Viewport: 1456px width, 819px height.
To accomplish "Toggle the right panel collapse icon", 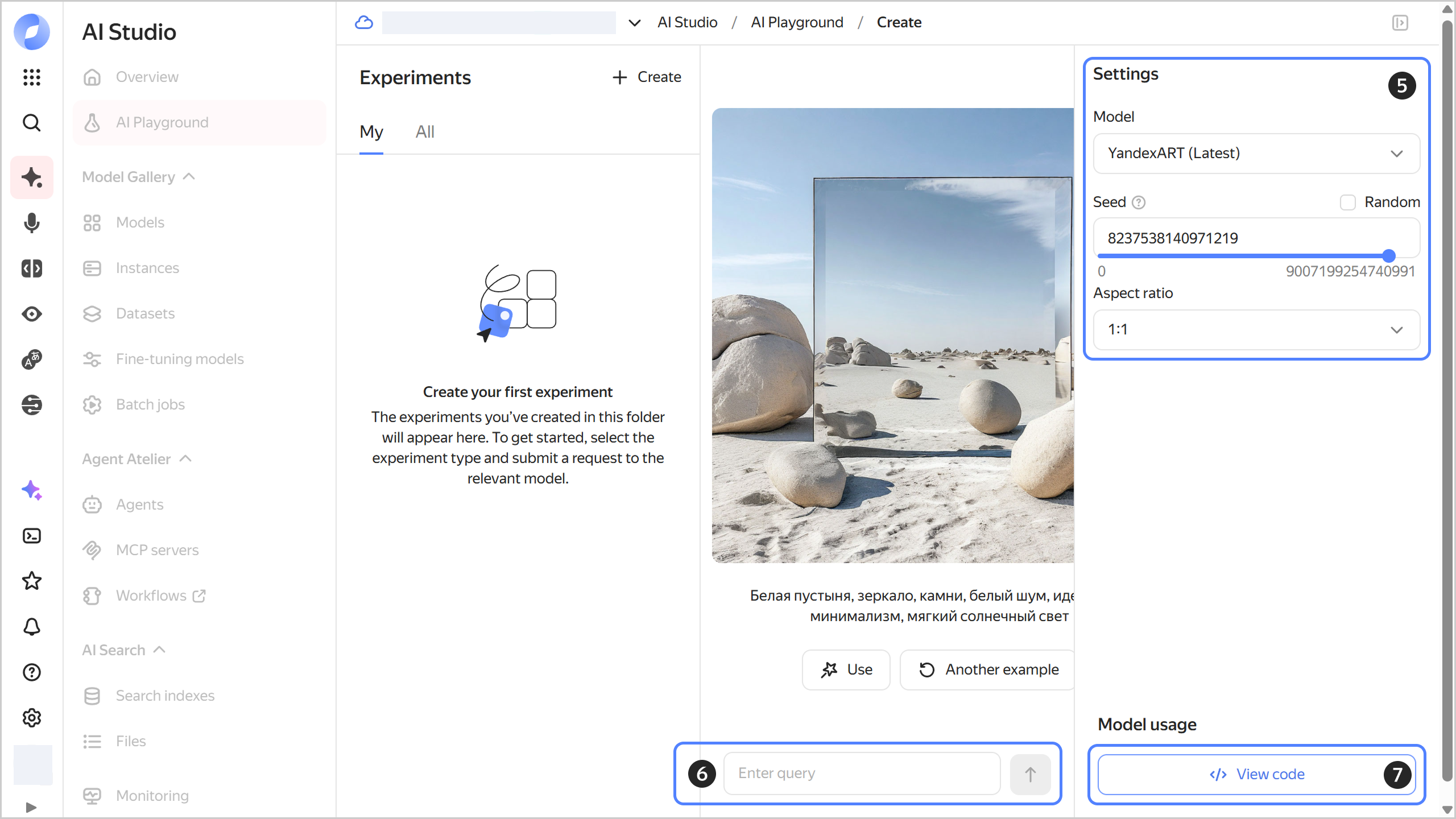I will [x=1400, y=23].
